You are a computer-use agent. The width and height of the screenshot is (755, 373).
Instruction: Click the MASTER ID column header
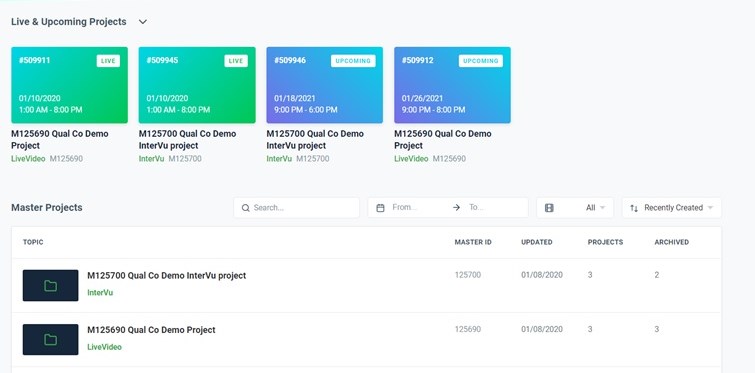[473, 242]
